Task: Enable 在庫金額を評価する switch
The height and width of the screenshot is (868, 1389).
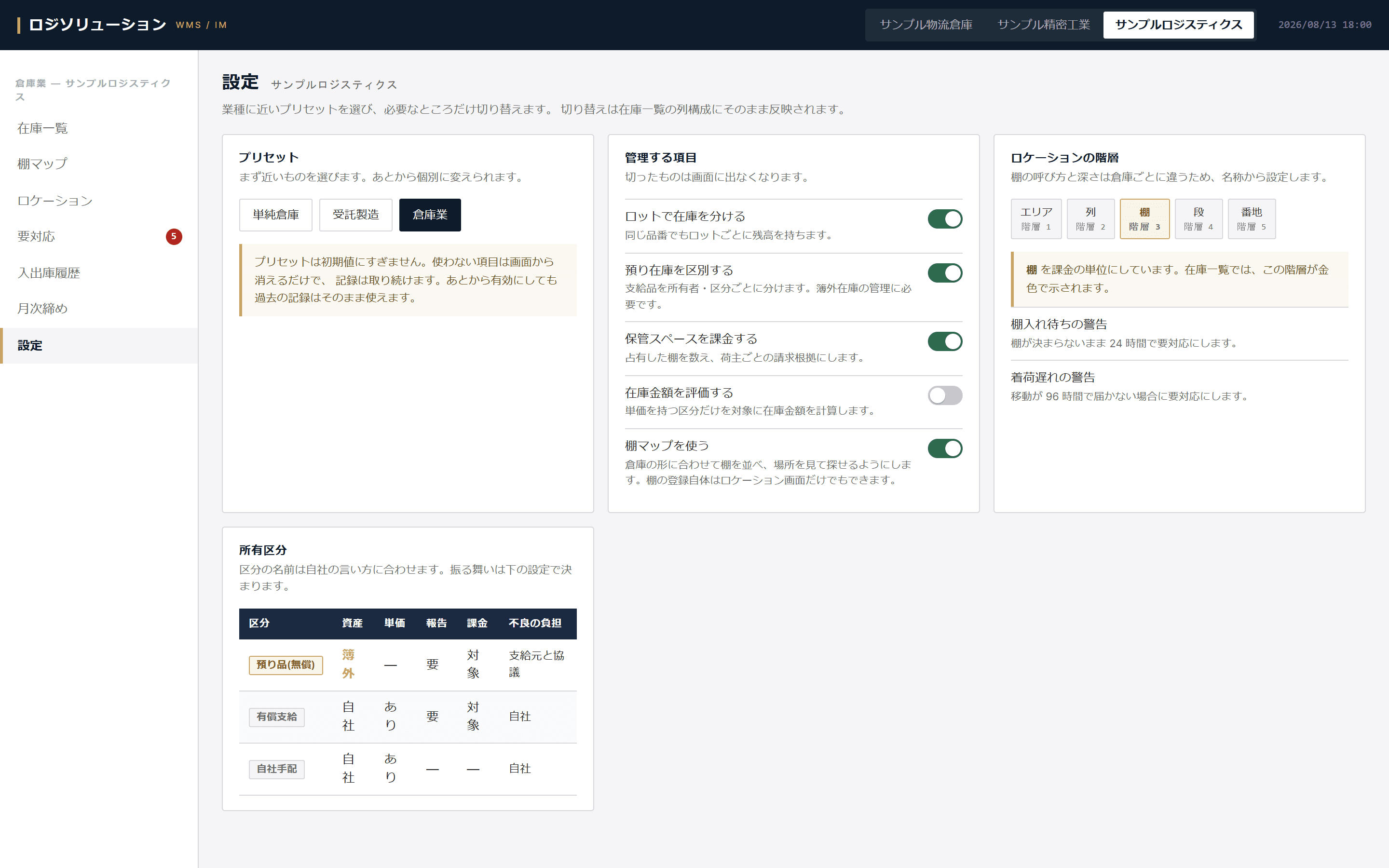Action: 945,395
